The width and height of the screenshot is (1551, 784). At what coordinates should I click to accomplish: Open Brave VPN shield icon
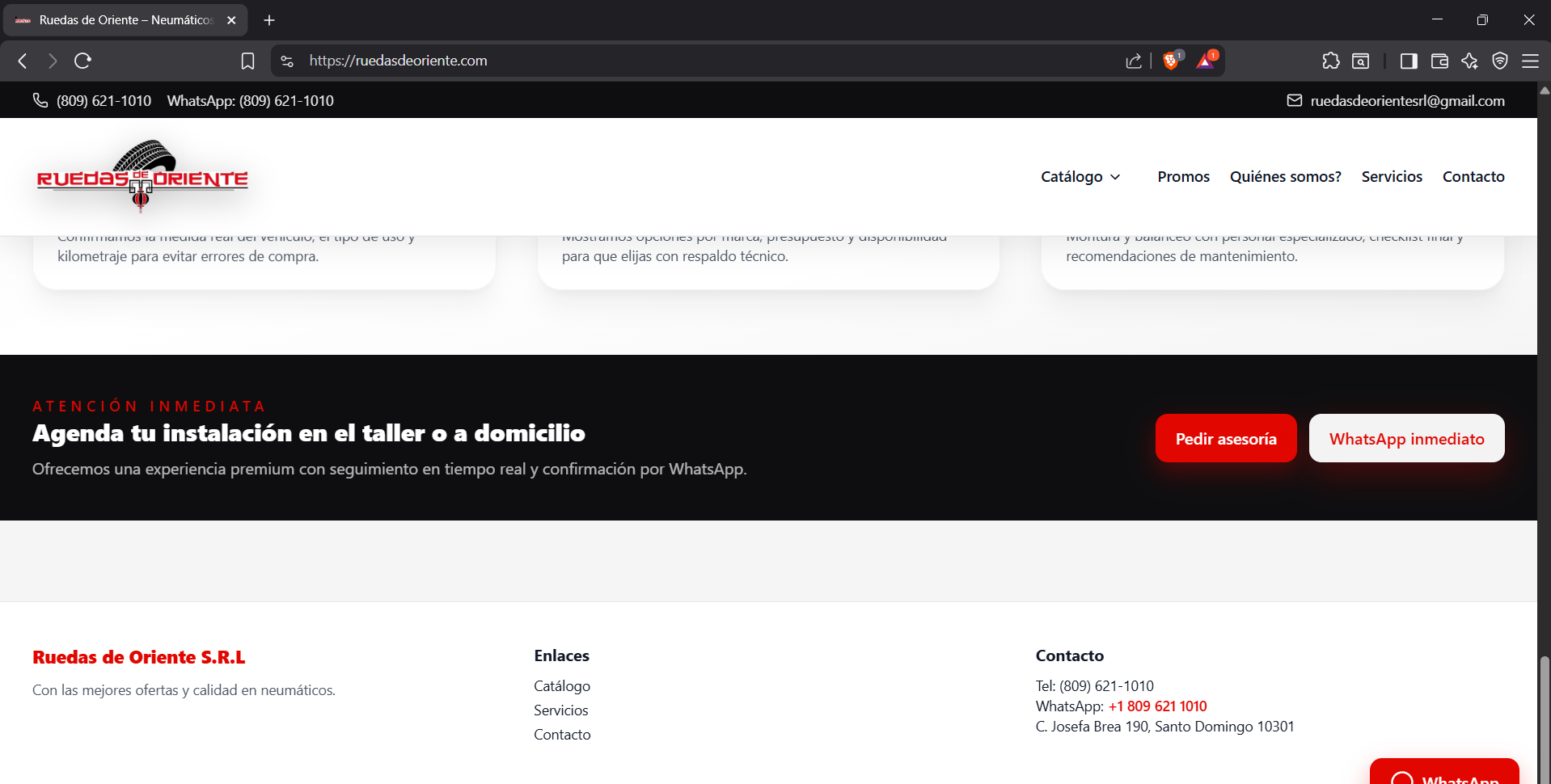coord(1500,61)
